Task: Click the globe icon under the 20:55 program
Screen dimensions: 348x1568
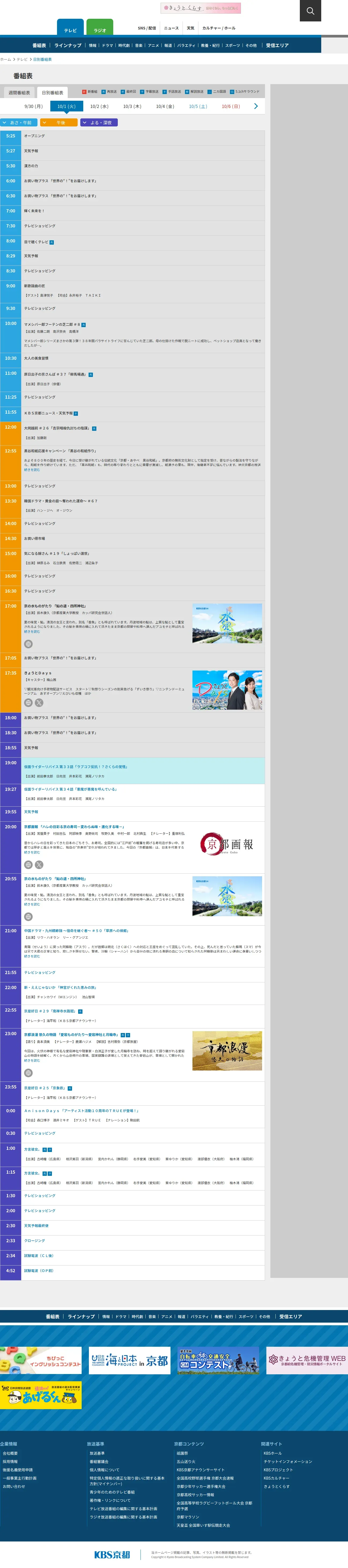Action: 28,917
